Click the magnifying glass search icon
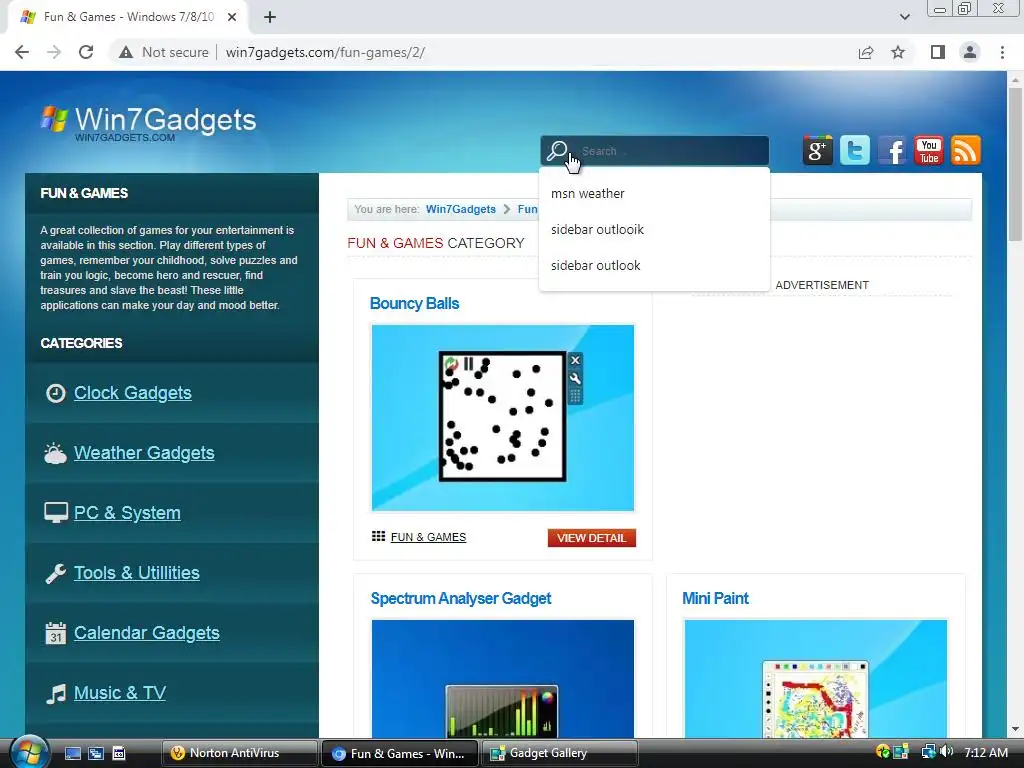This screenshot has width=1024, height=768. [557, 151]
